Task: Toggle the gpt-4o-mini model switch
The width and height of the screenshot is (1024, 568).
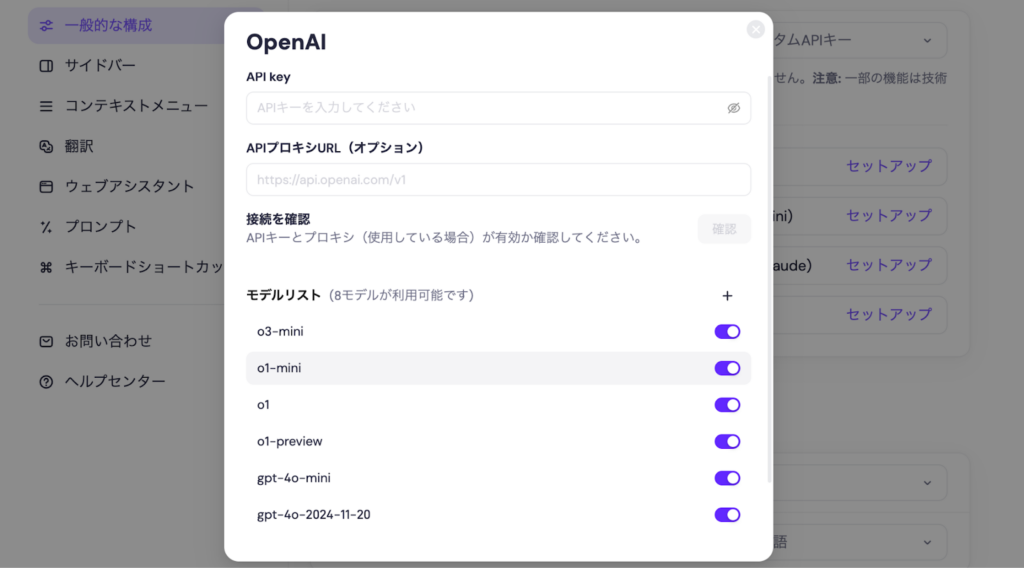Action: (x=727, y=478)
